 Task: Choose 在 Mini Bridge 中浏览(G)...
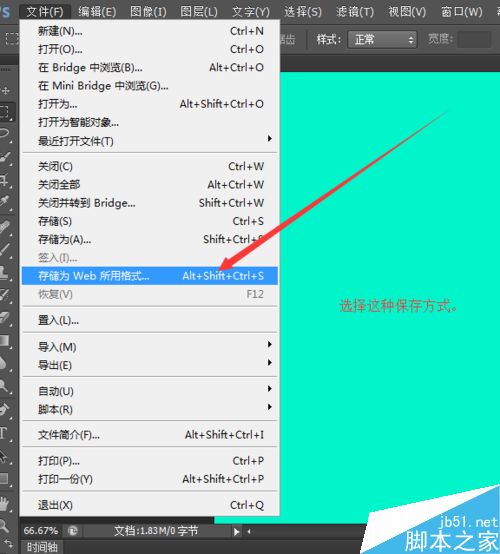(150, 86)
